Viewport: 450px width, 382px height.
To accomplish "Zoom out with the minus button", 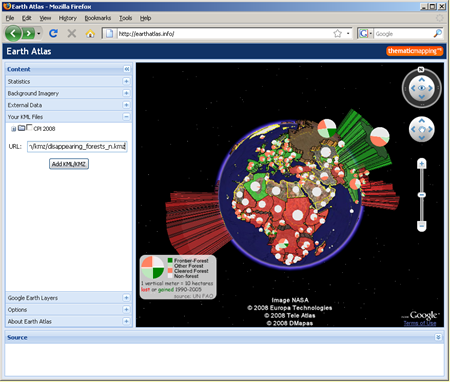I will click(422, 226).
